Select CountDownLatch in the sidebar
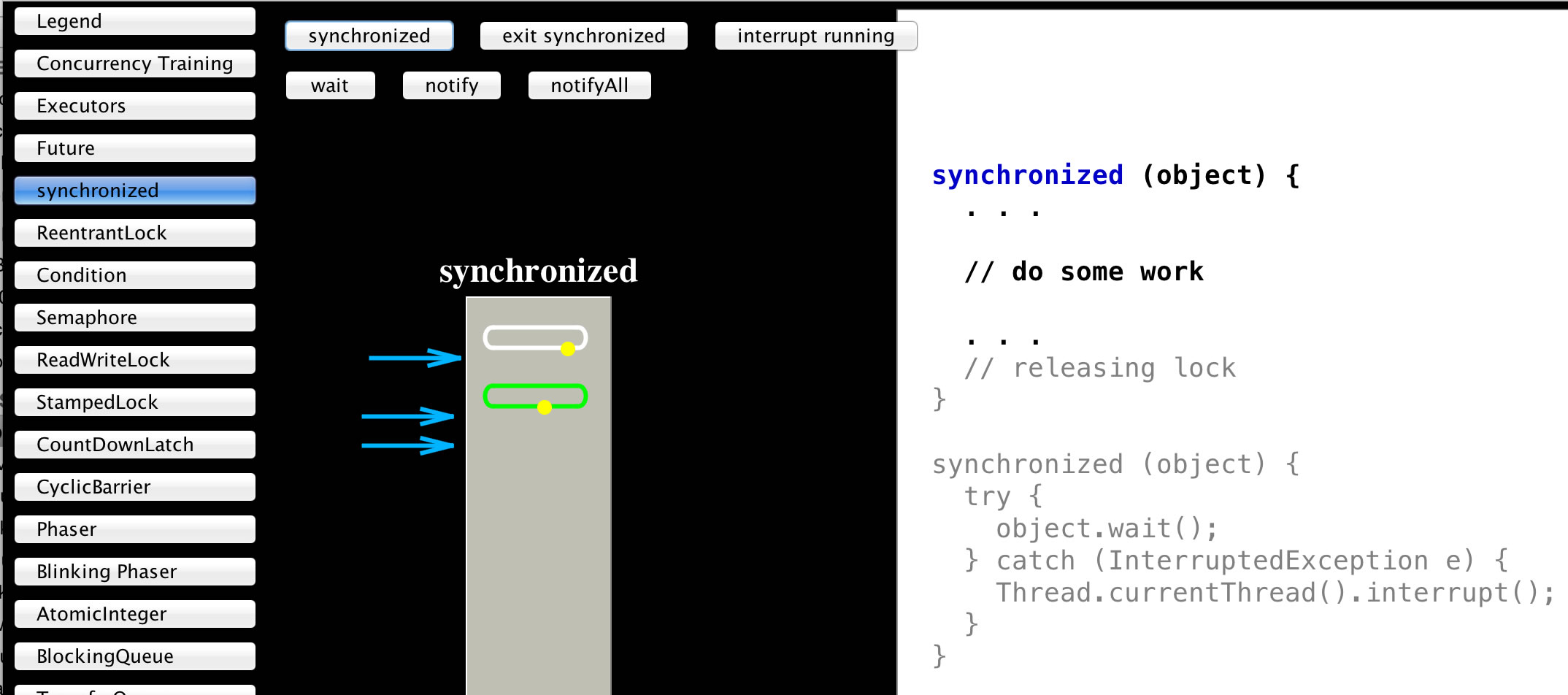1568x695 pixels. click(135, 445)
